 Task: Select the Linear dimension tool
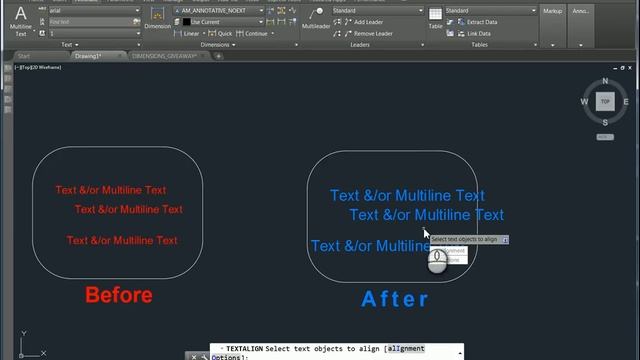click(x=187, y=33)
